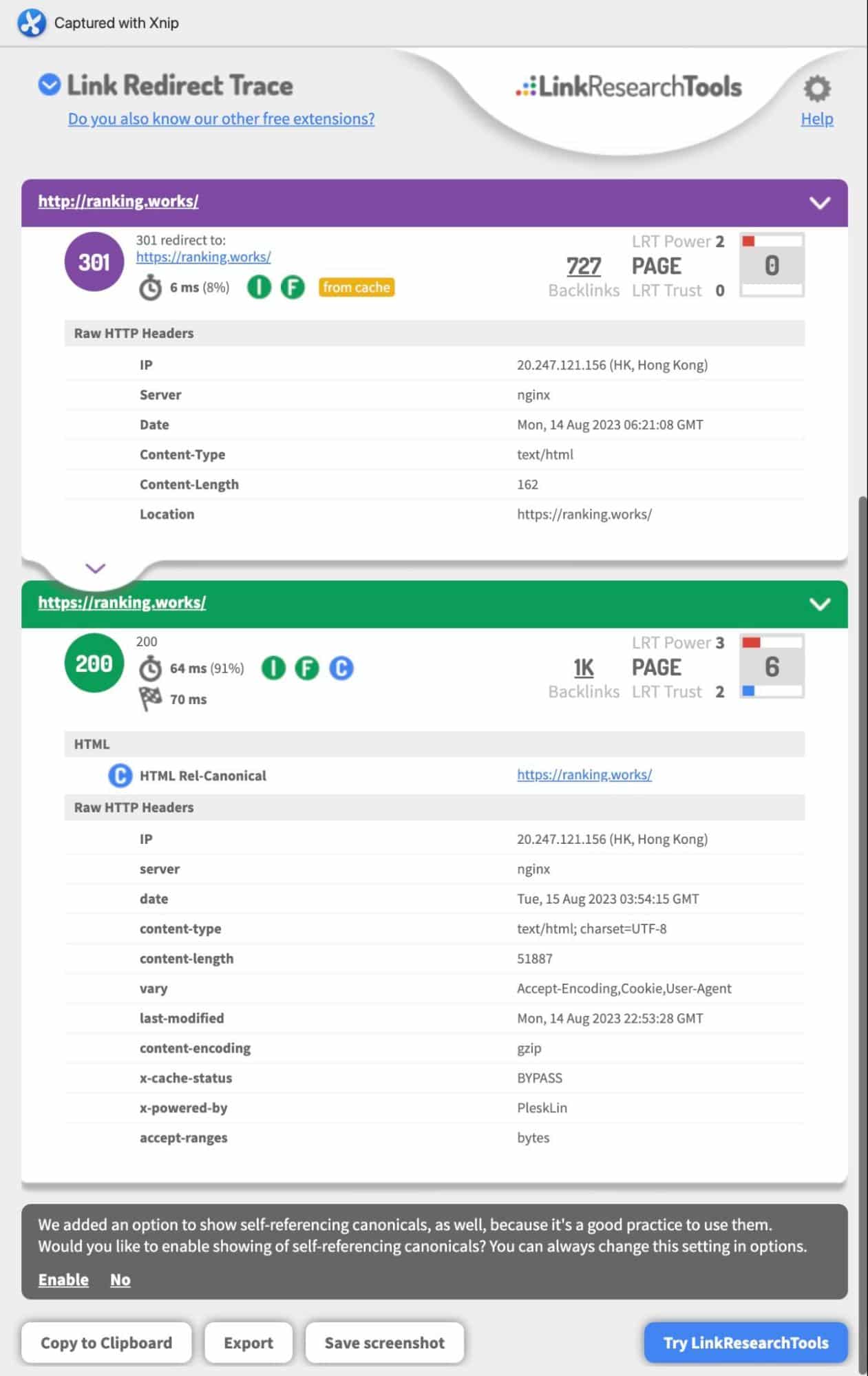
Task: Click the Copy to Clipboard button
Action: point(106,1342)
